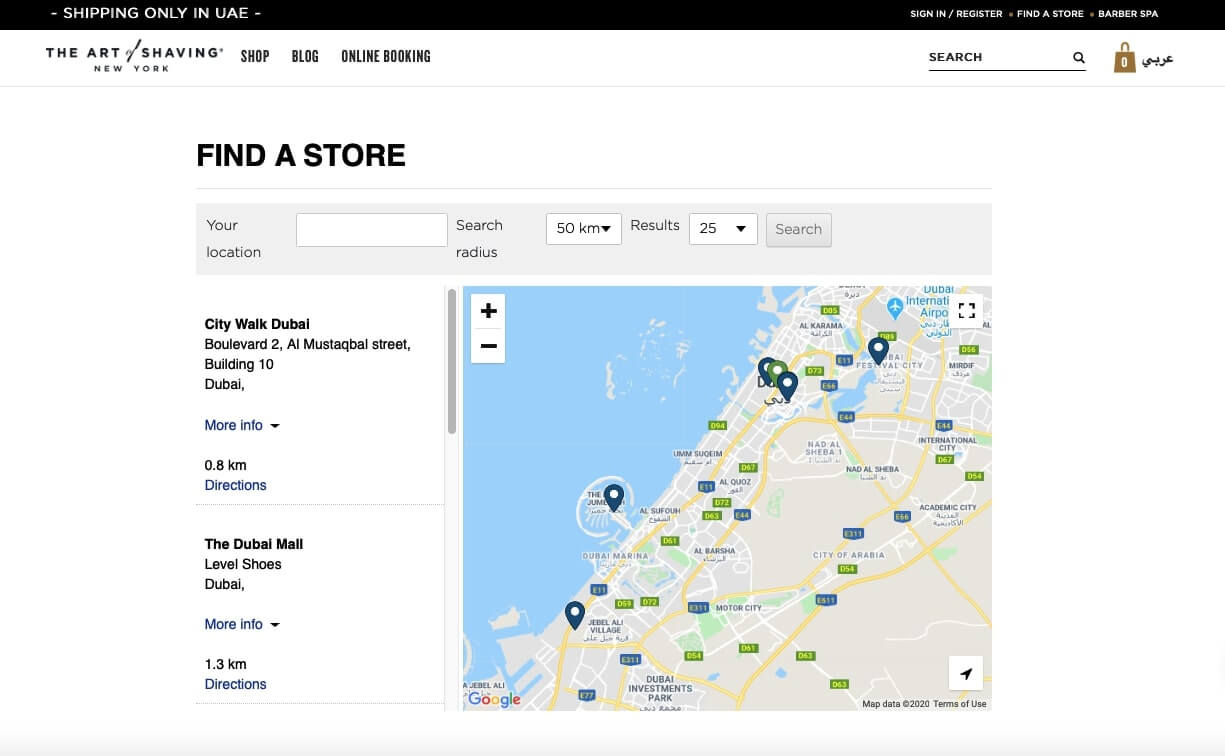Go to ONLINE BOOKING

[x=386, y=57]
